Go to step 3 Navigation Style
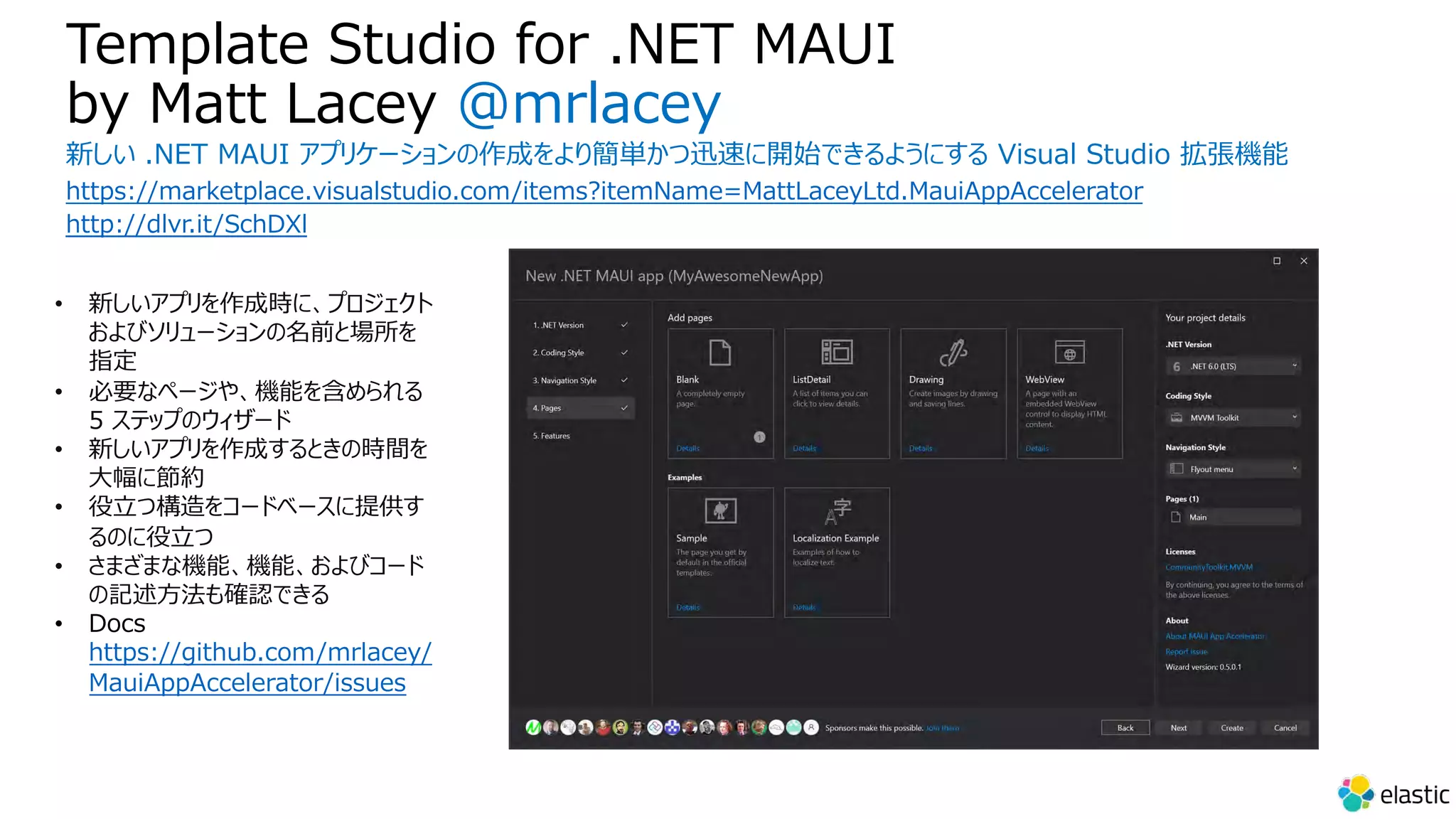The height and width of the screenshot is (819, 1456). pyautogui.click(x=580, y=380)
